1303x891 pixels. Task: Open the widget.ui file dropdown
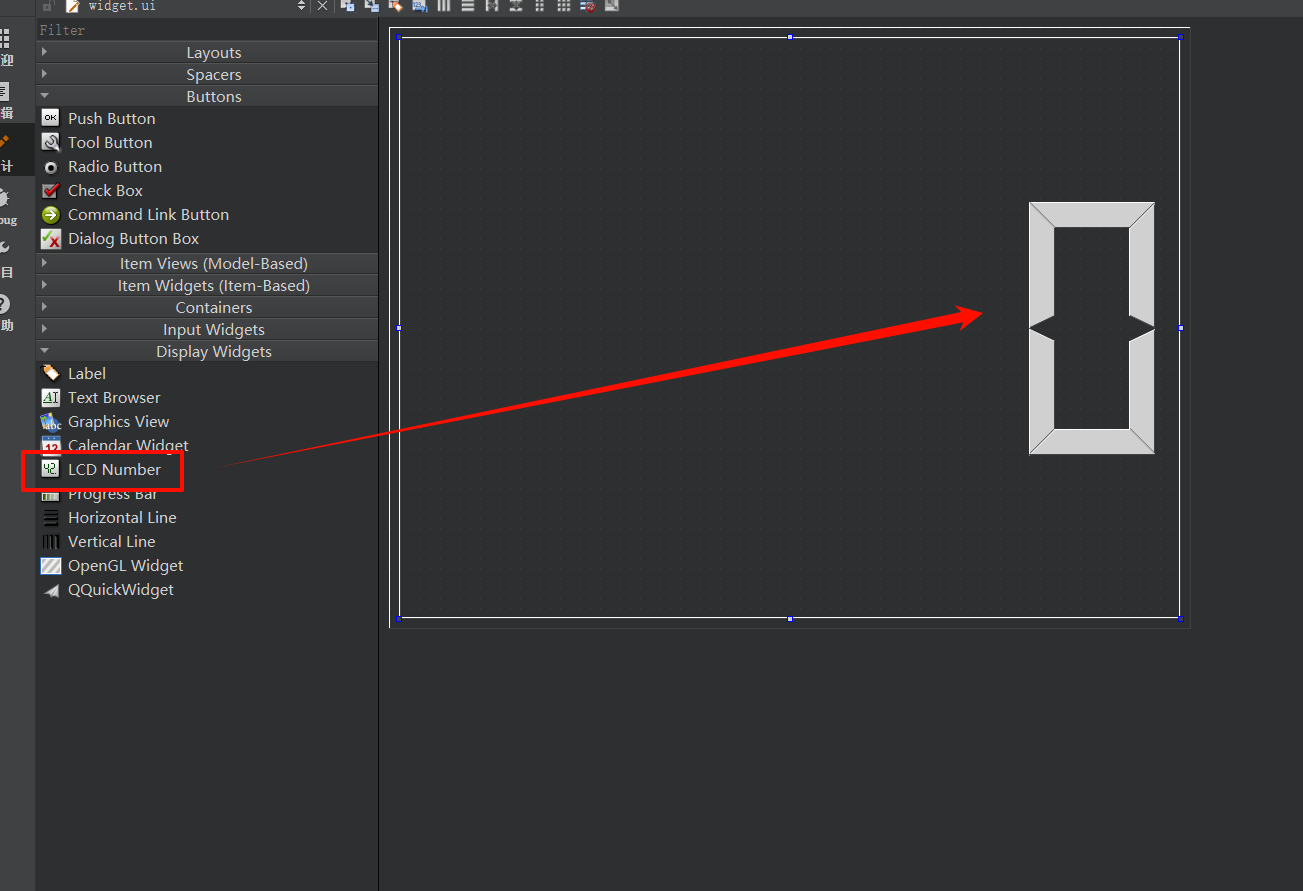[x=302, y=6]
